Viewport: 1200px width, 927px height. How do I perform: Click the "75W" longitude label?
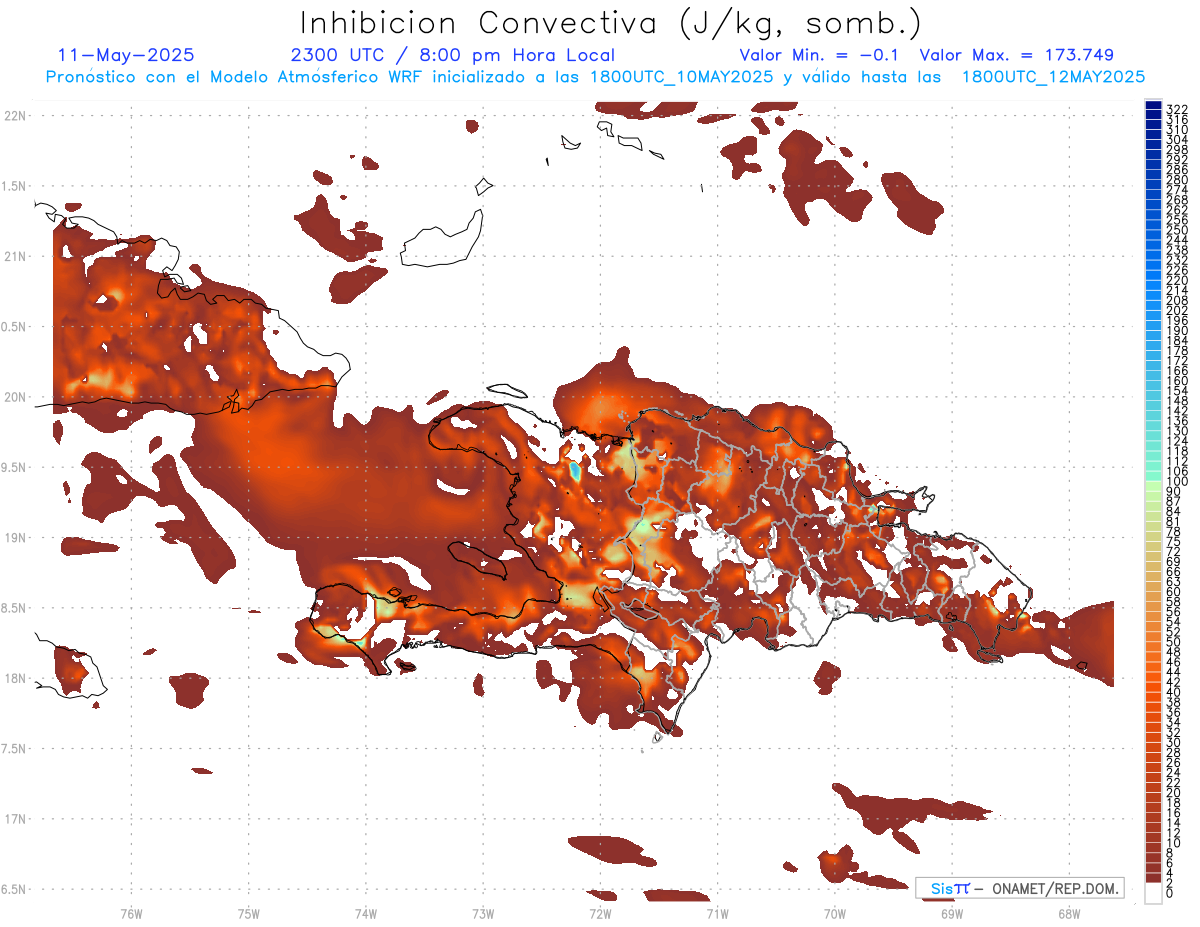[248, 913]
